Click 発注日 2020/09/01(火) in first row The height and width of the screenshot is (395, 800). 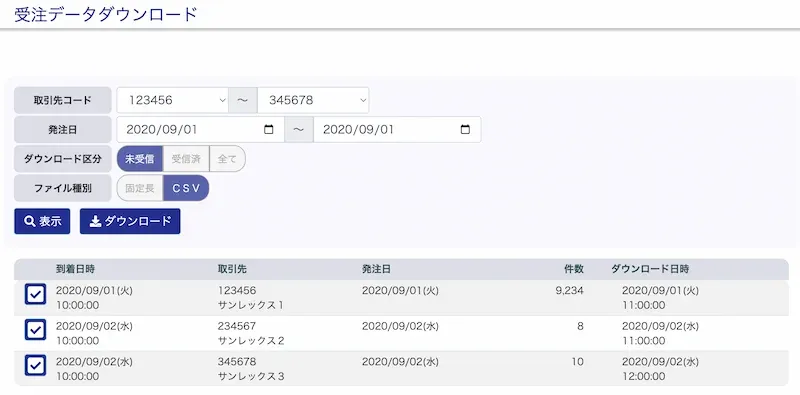[400, 290]
